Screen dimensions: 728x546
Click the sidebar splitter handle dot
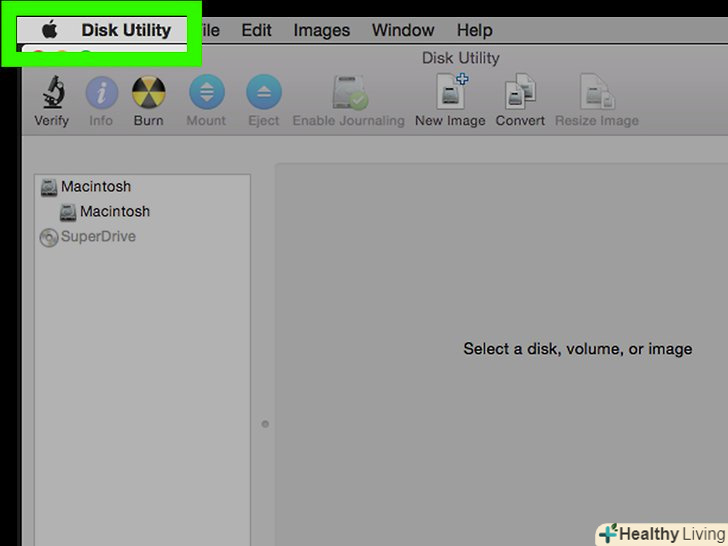click(265, 424)
